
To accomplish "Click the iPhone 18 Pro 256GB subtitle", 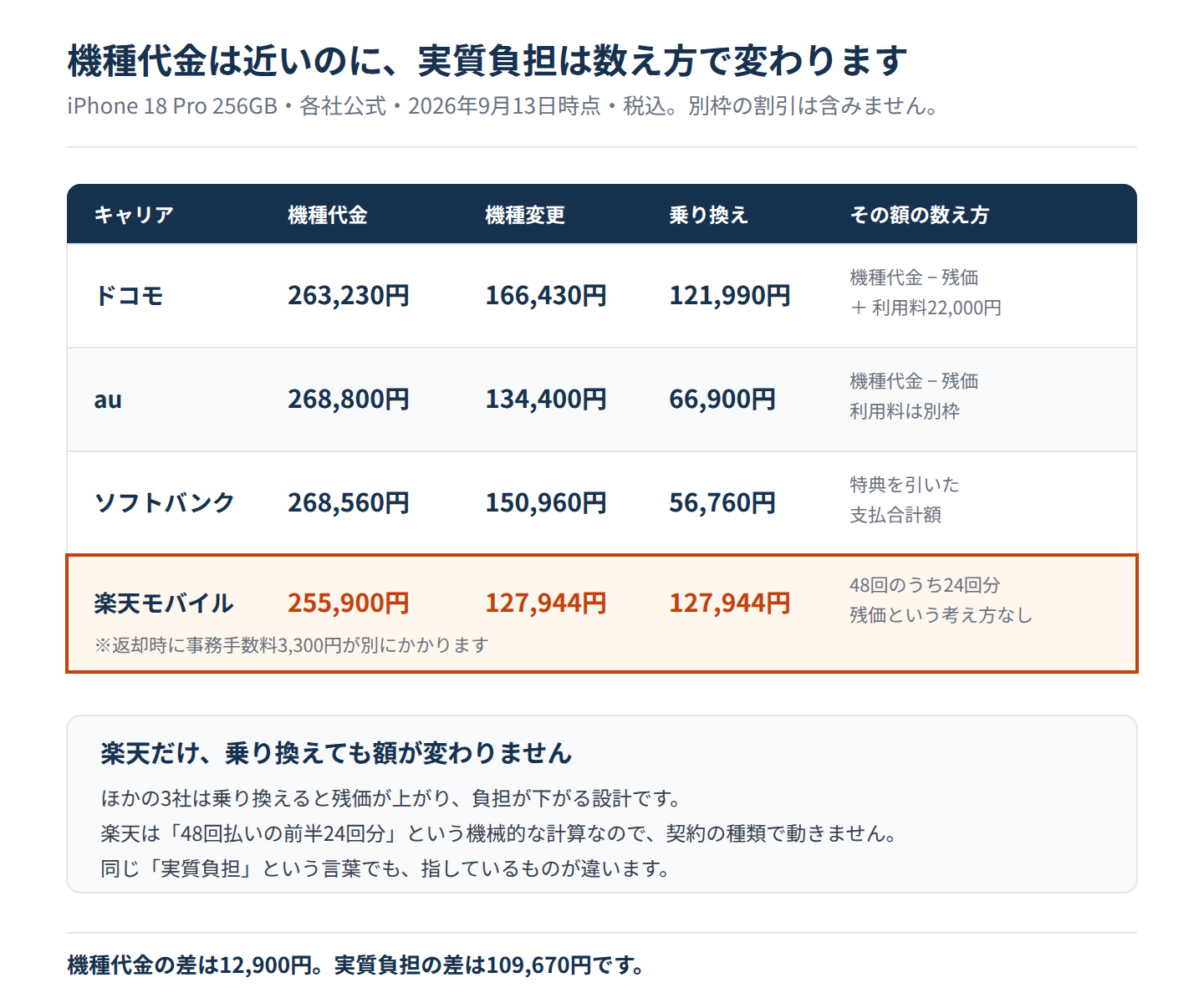I will click(503, 106).
